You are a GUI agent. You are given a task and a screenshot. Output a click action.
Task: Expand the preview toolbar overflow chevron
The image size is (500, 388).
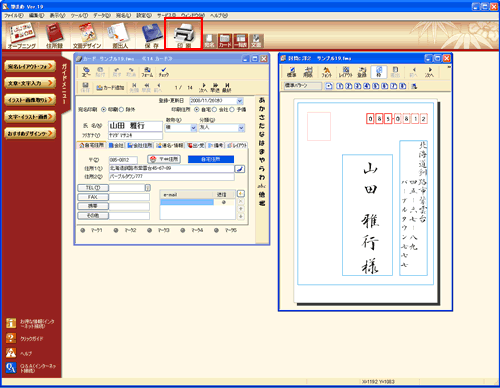(x=449, y=67)
